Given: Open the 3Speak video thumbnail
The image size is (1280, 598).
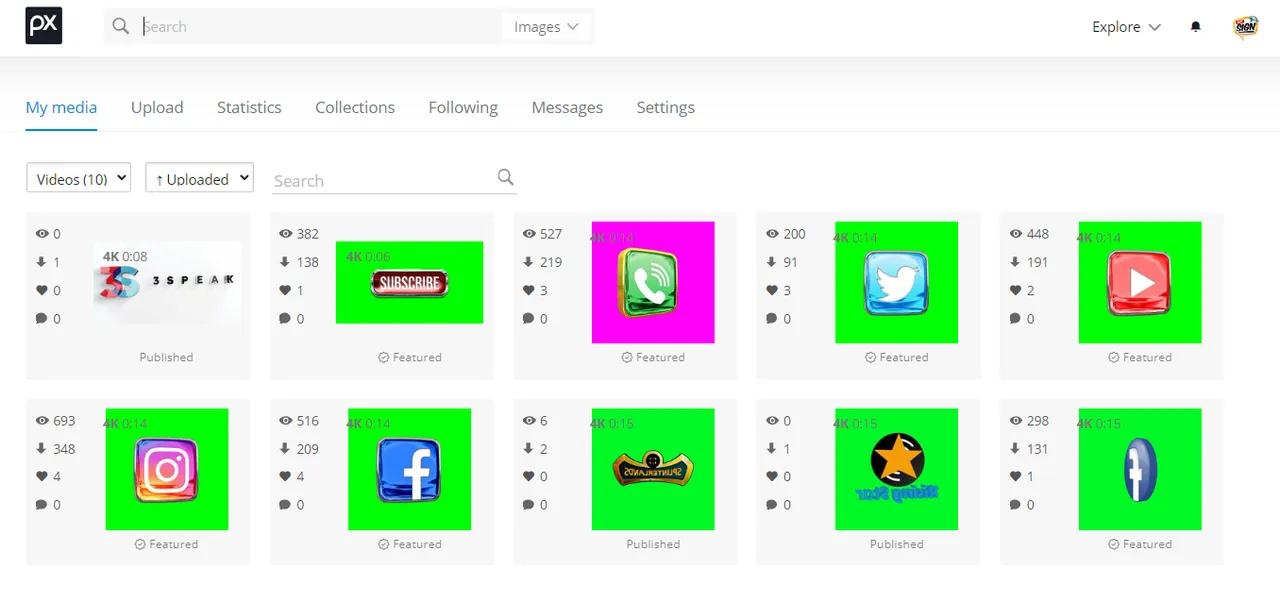Looking at the screenshot, I should tap(167, 282).
